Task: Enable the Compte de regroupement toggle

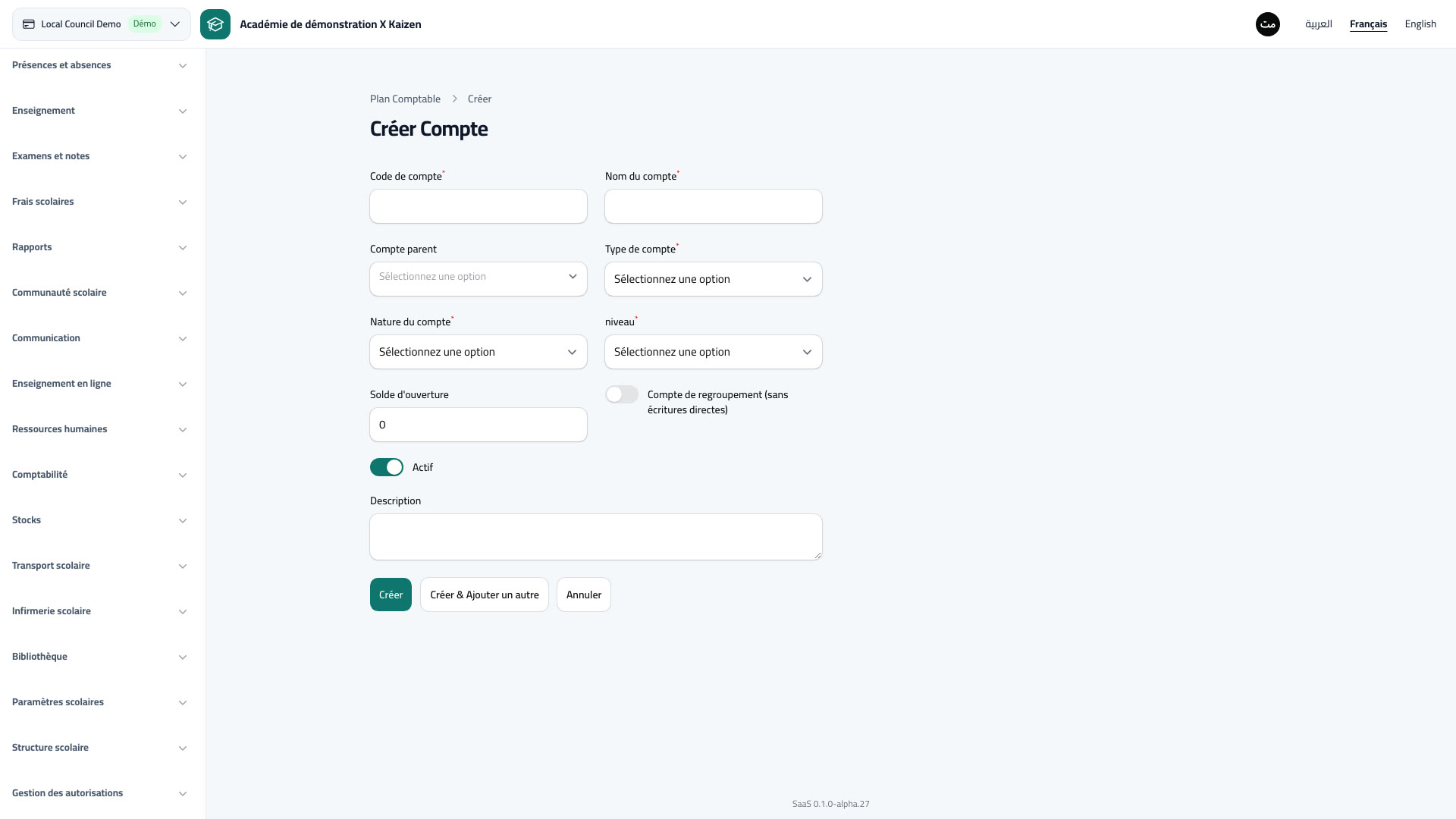Action: click(622, 394)
